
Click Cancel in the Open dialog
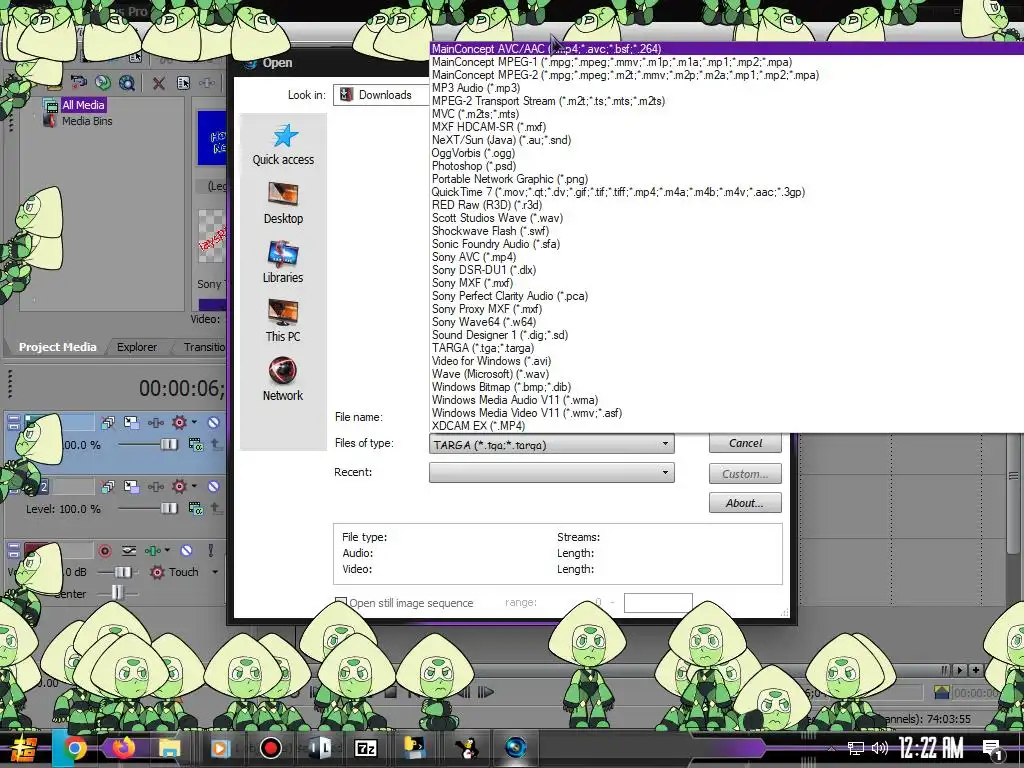tap(745, 443)
